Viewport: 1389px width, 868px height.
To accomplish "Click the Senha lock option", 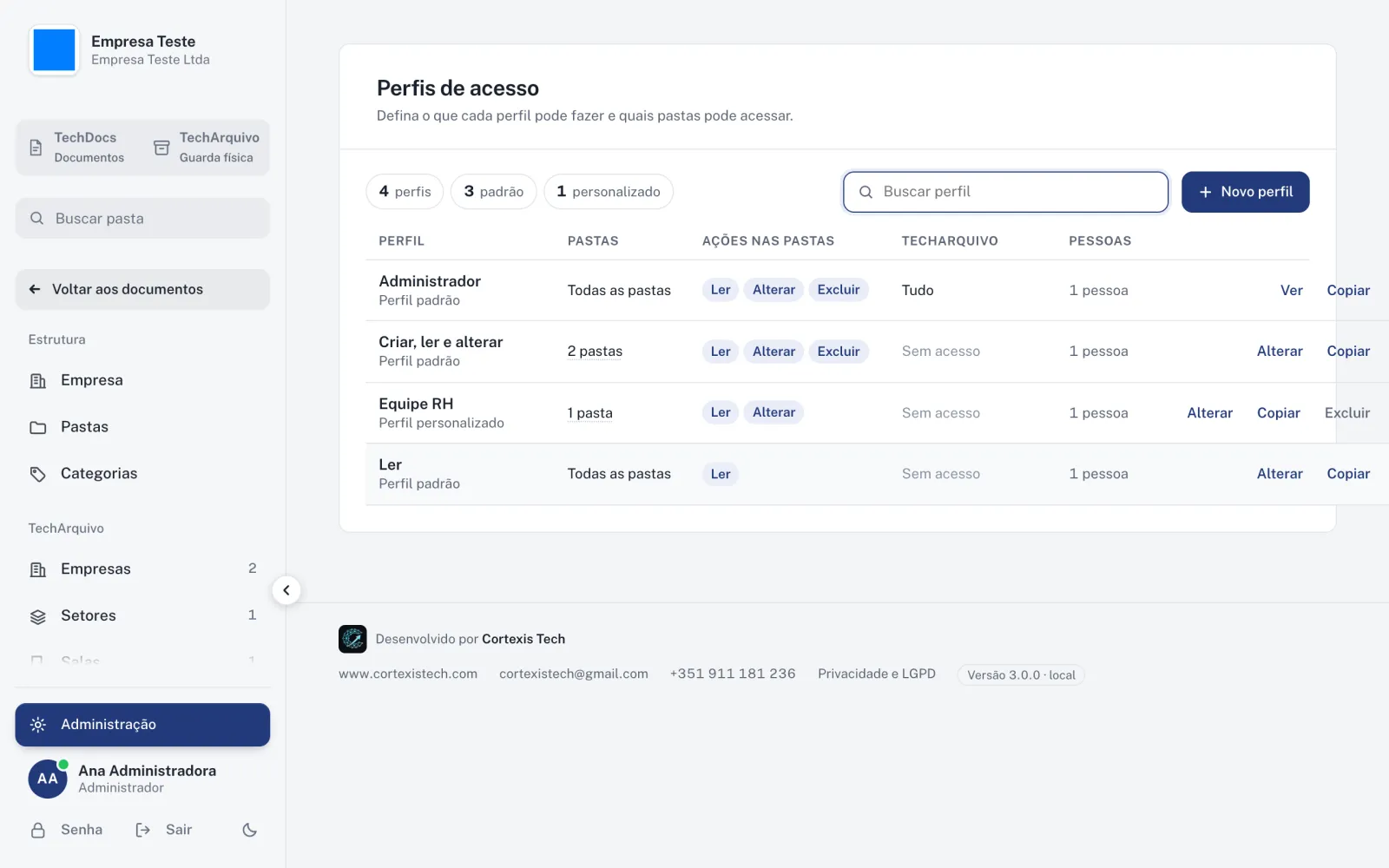I will coord(67,830).
